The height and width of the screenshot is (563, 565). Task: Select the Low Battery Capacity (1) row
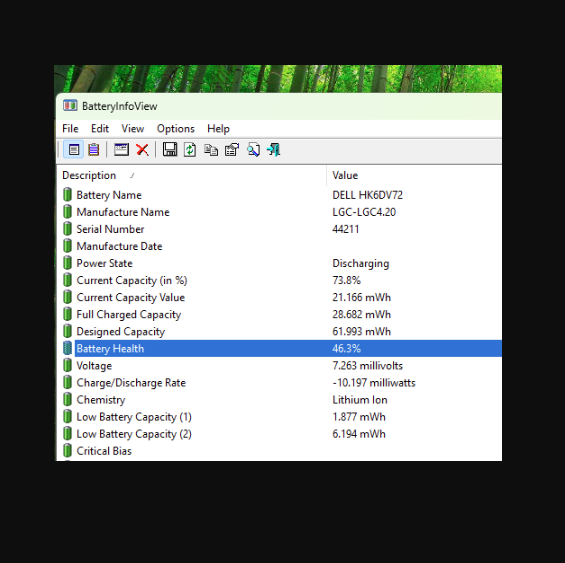tap(279, 417)
